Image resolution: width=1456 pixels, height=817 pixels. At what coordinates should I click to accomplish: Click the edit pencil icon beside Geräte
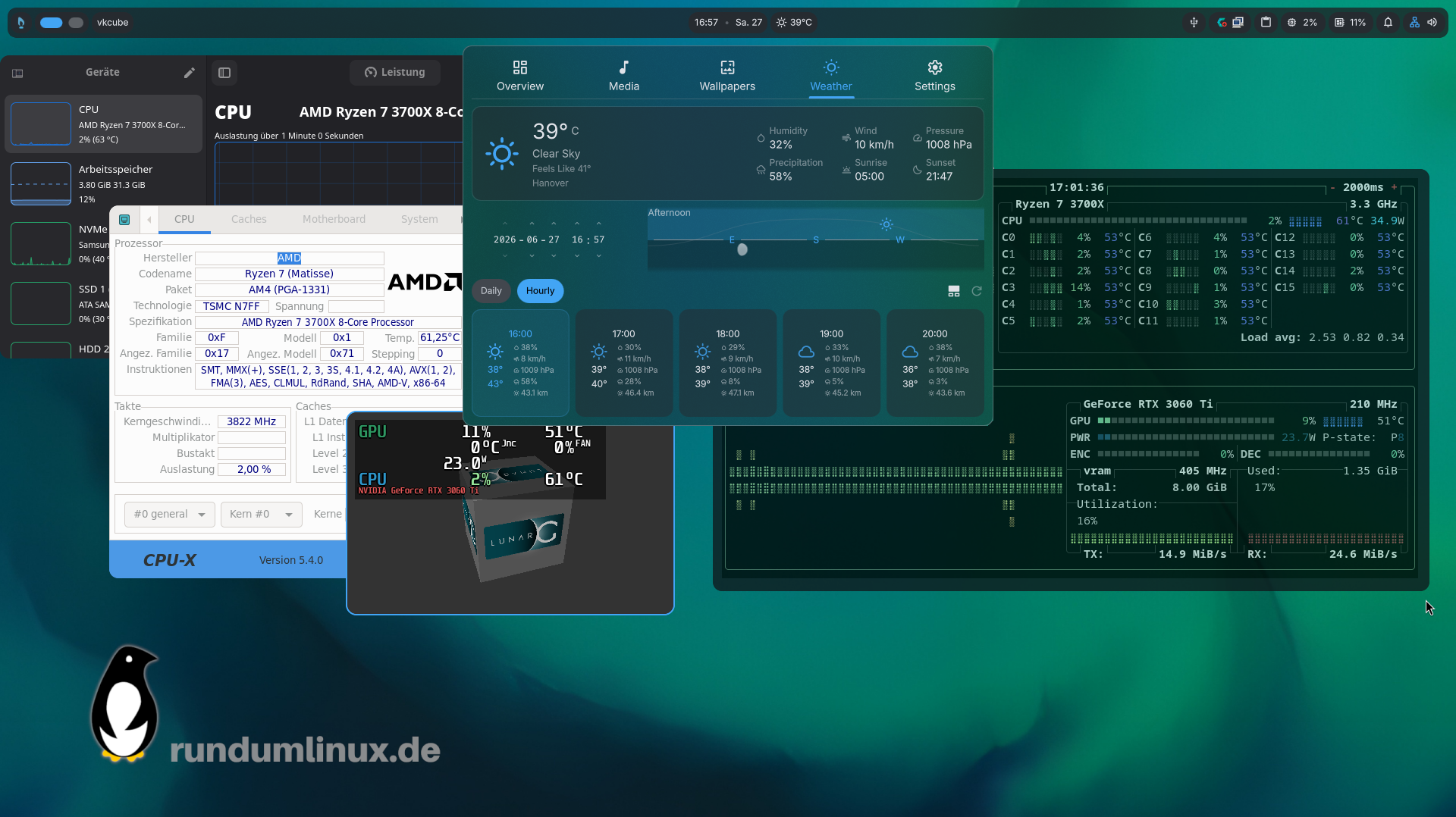[189, 73]
